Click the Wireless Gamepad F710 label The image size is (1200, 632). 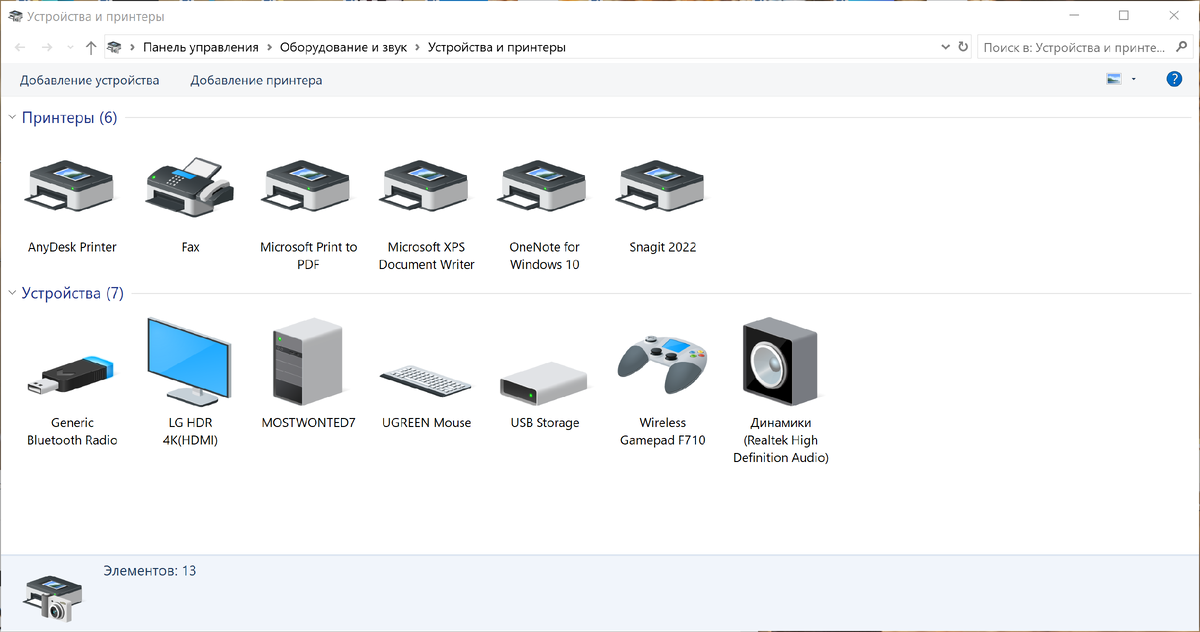point(663,431)
